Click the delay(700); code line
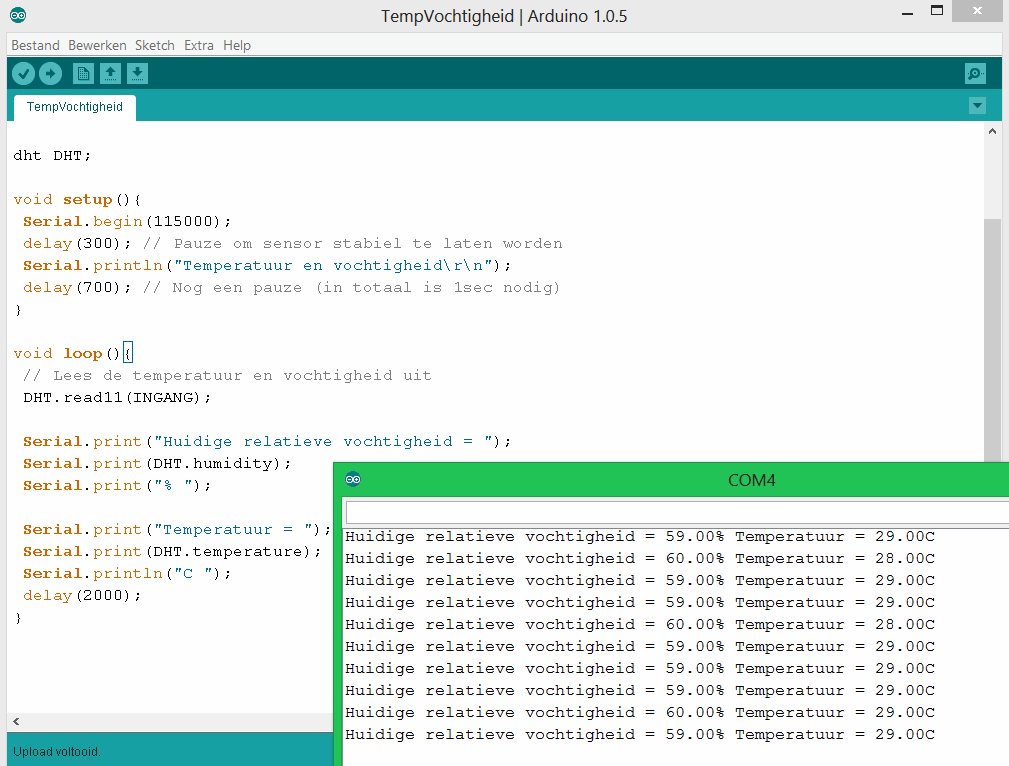This screenshot has width=1009, height=766. tap(292, 288)
